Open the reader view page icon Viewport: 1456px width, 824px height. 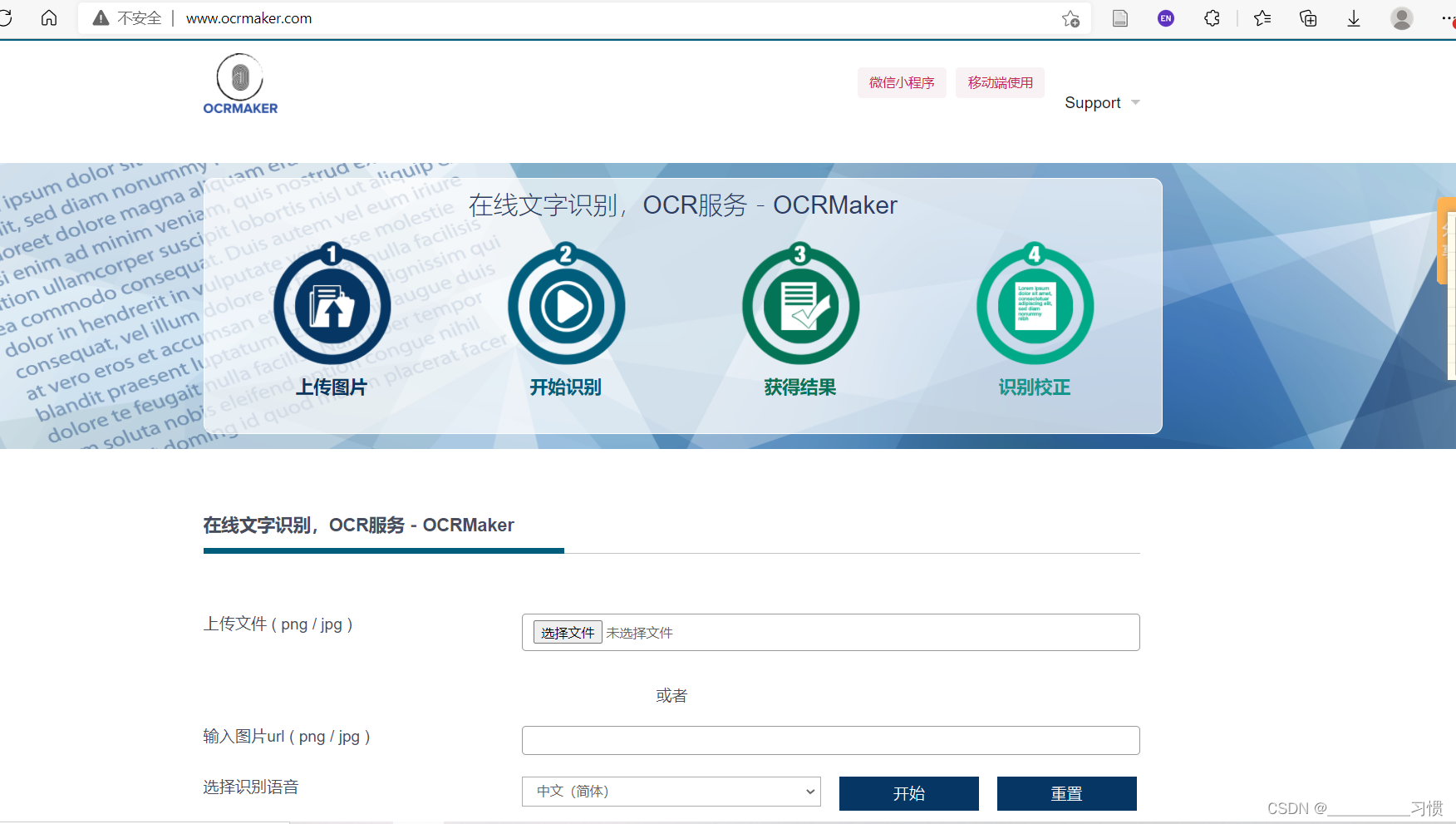1120,18
